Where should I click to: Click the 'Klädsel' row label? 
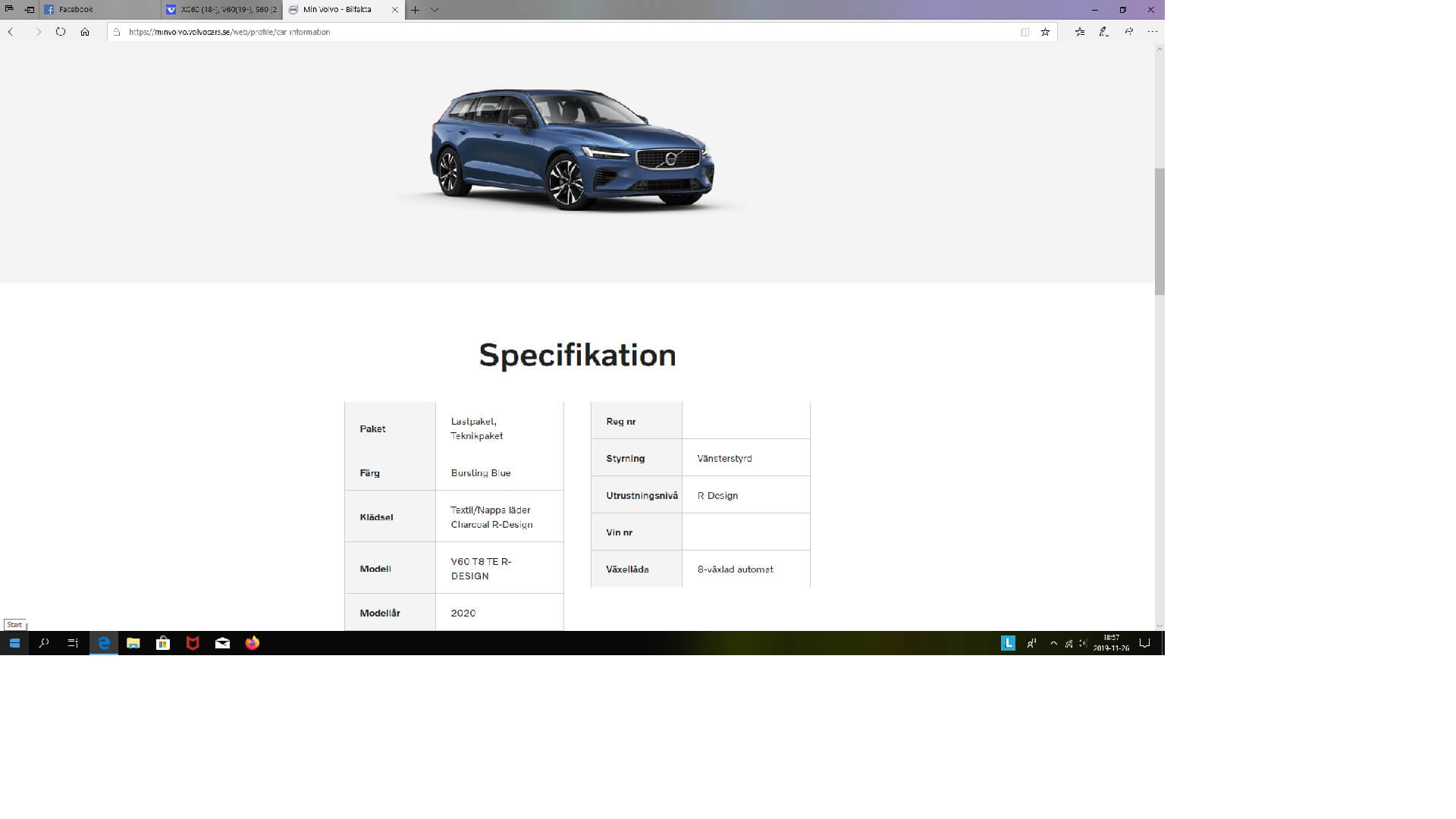[x=376, y=517]
